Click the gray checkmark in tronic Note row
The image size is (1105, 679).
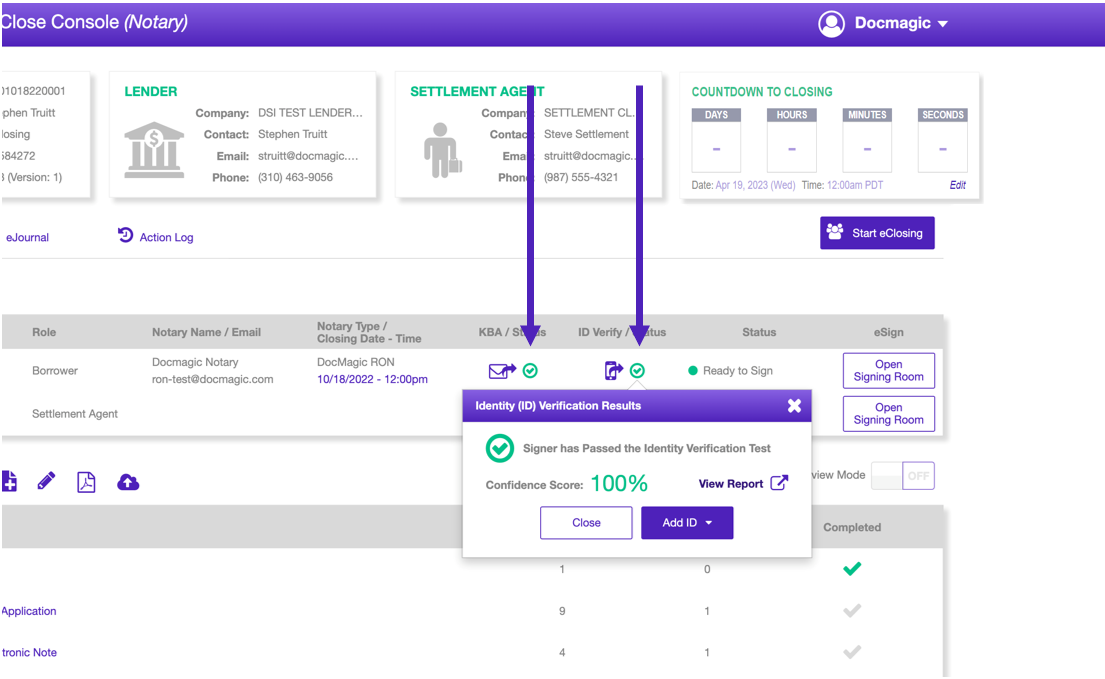pos(852,652)
